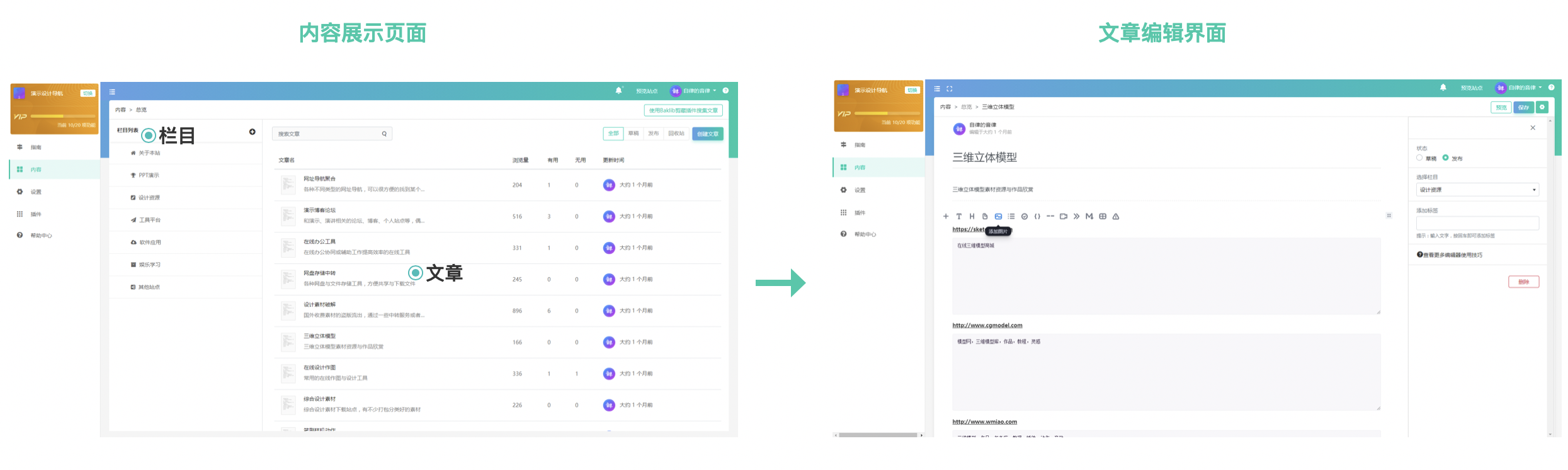1568x470 pixels.
Task: Click the highlighted add image icon in editor toolbar
Action: coord(998,216)
